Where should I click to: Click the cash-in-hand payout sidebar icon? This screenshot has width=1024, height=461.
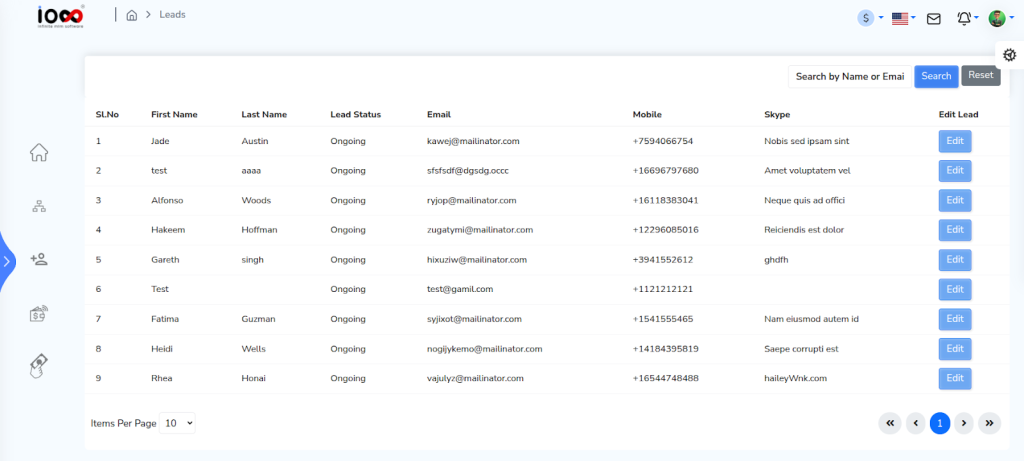39,366
